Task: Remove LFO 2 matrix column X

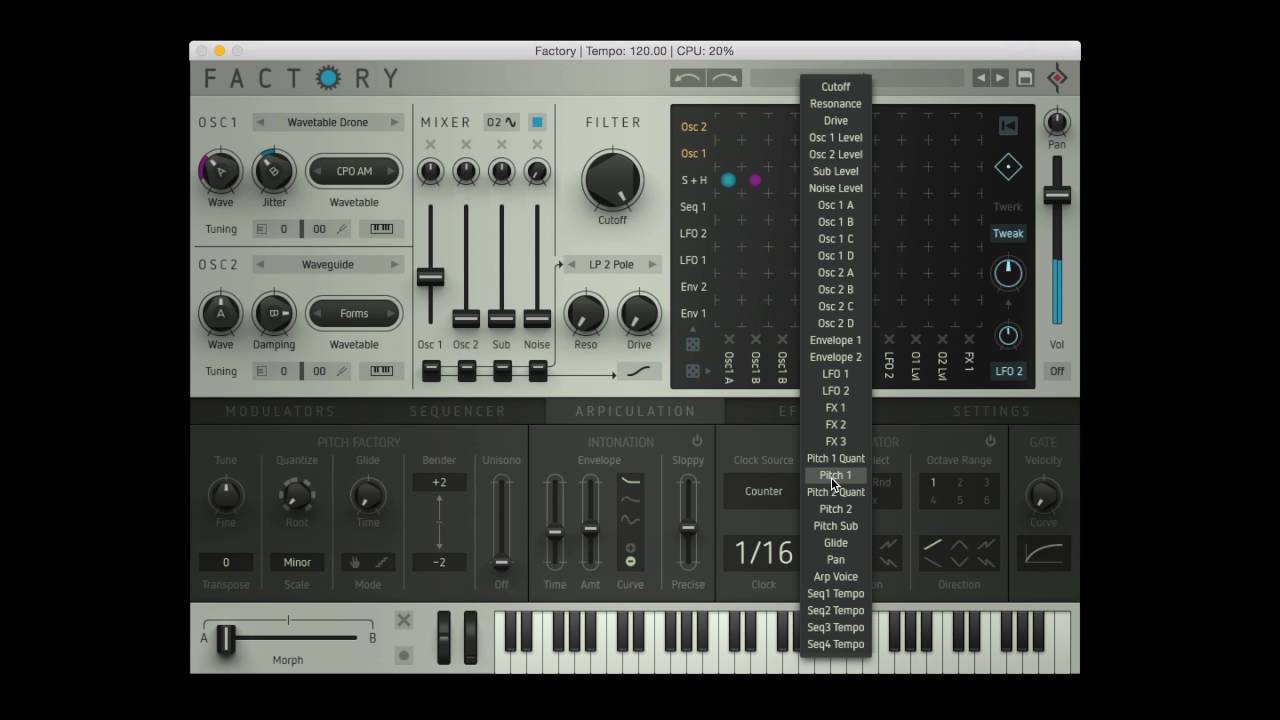Action: 889,340
